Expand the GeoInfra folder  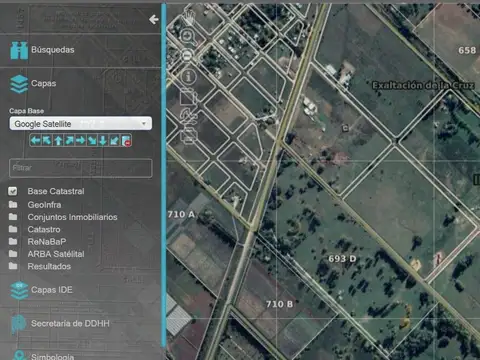click(13, 204)
